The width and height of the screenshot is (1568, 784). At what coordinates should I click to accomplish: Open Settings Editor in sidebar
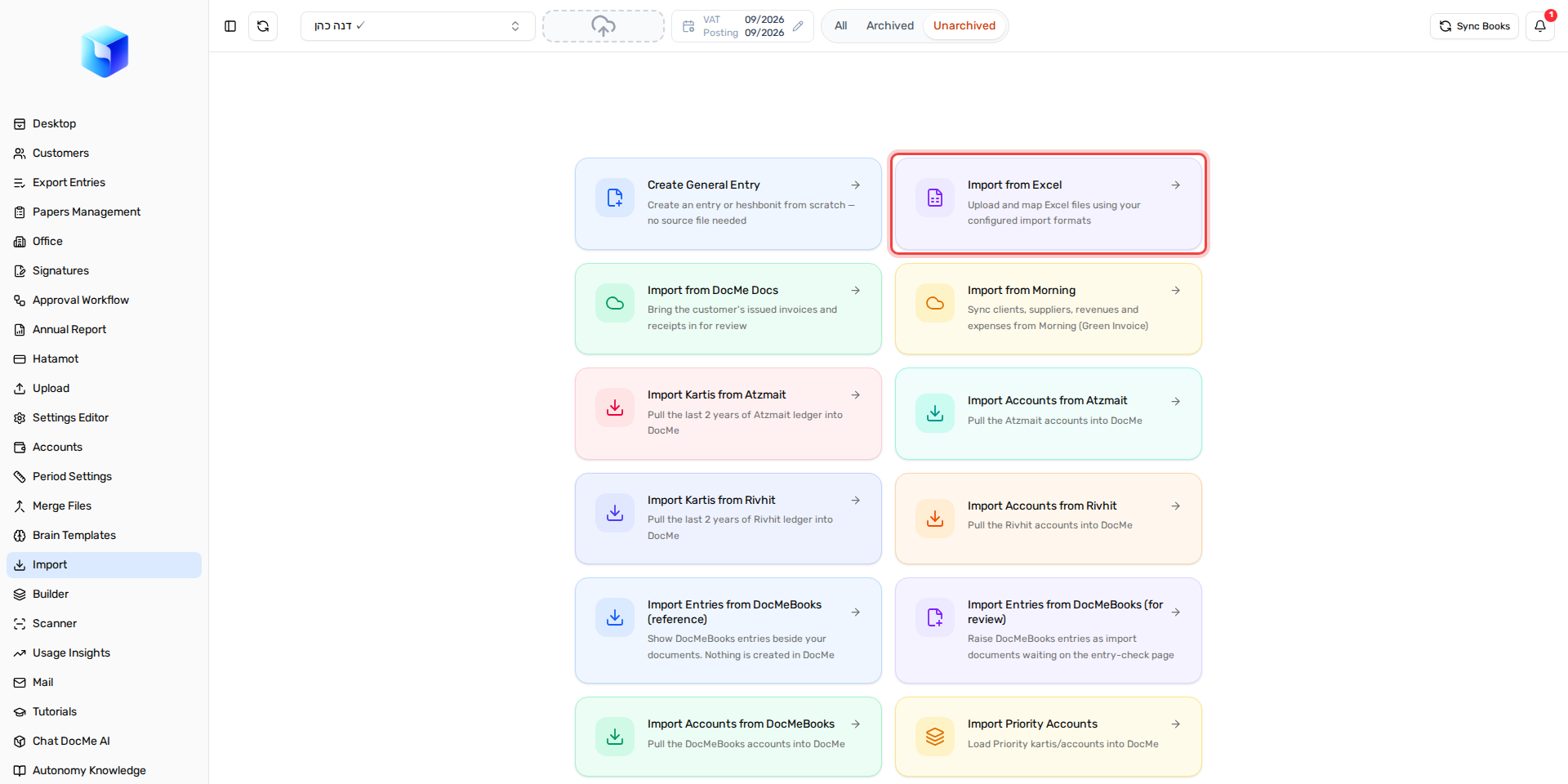[104, 418]
